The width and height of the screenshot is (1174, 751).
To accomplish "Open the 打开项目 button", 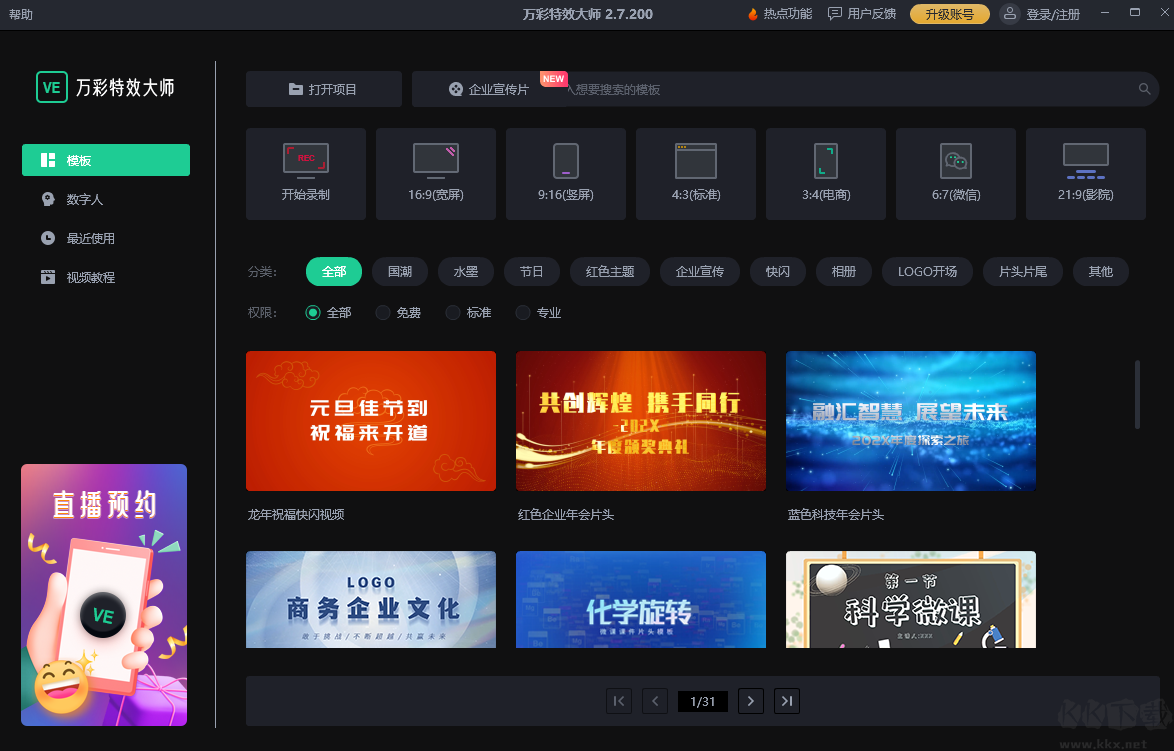I will coord(323,88).
